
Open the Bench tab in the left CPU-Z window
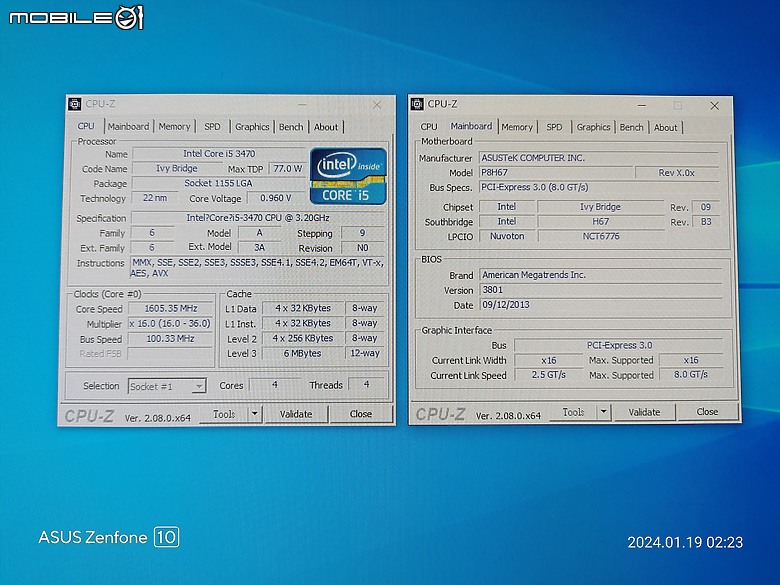[291, 127]
